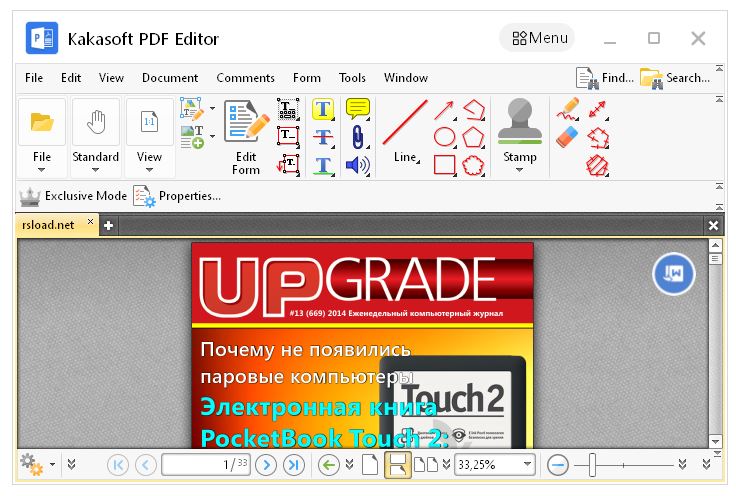Select facing pages layout

click(x=426, y=465)
